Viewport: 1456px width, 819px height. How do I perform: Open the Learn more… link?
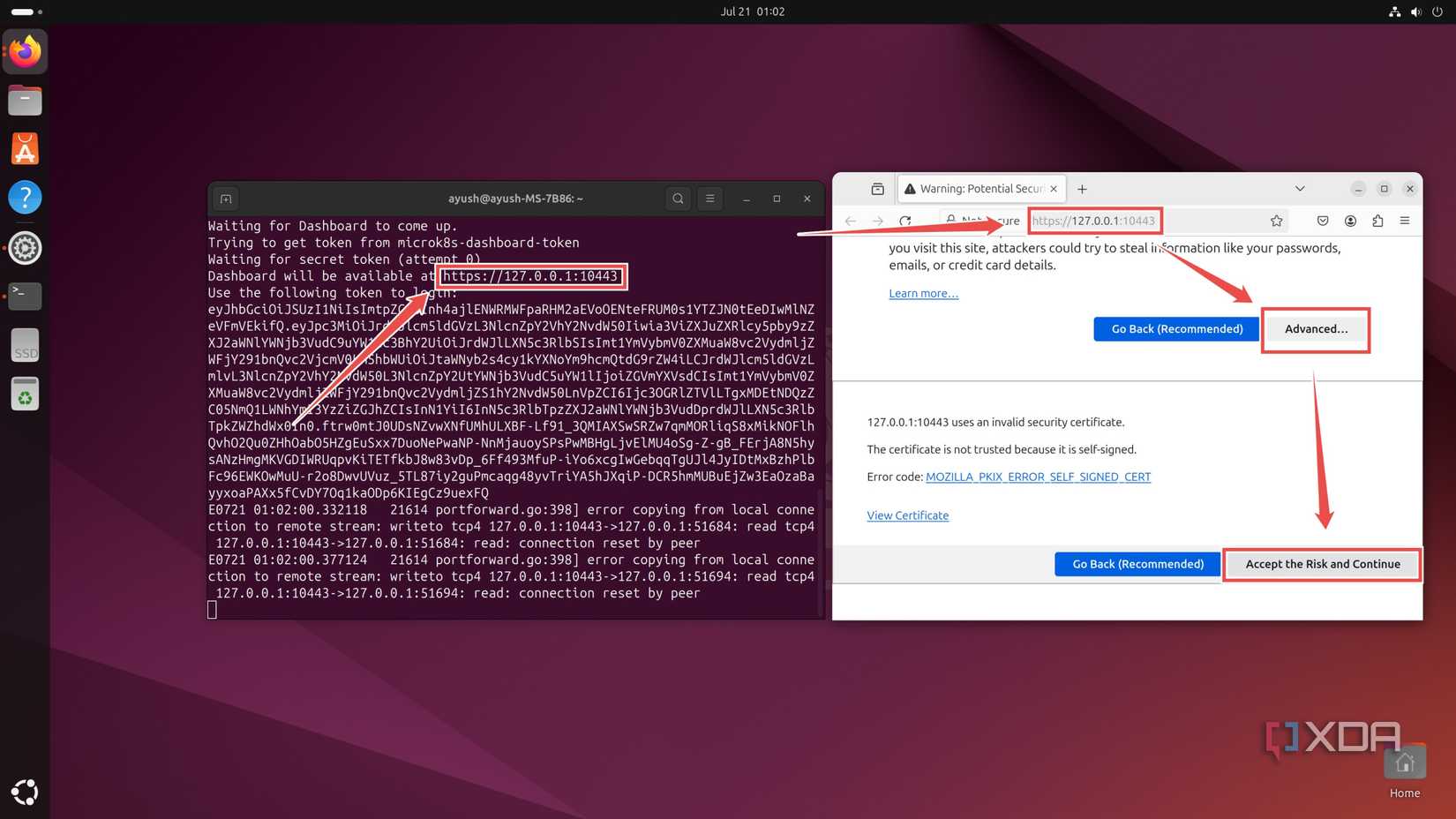point(923,293)
